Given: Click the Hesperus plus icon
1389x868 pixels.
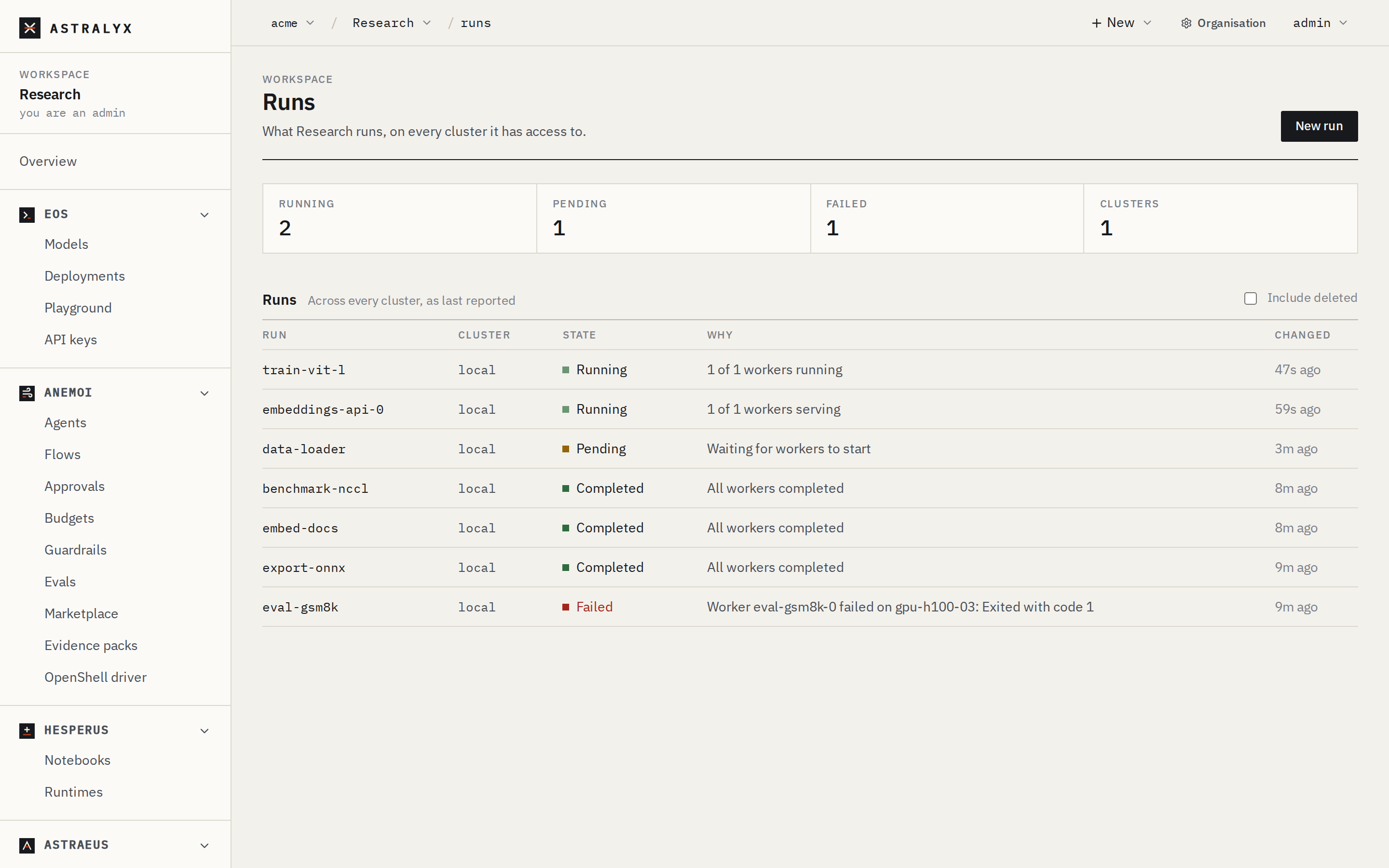Looking at the screenshot, I should (27, 731).
